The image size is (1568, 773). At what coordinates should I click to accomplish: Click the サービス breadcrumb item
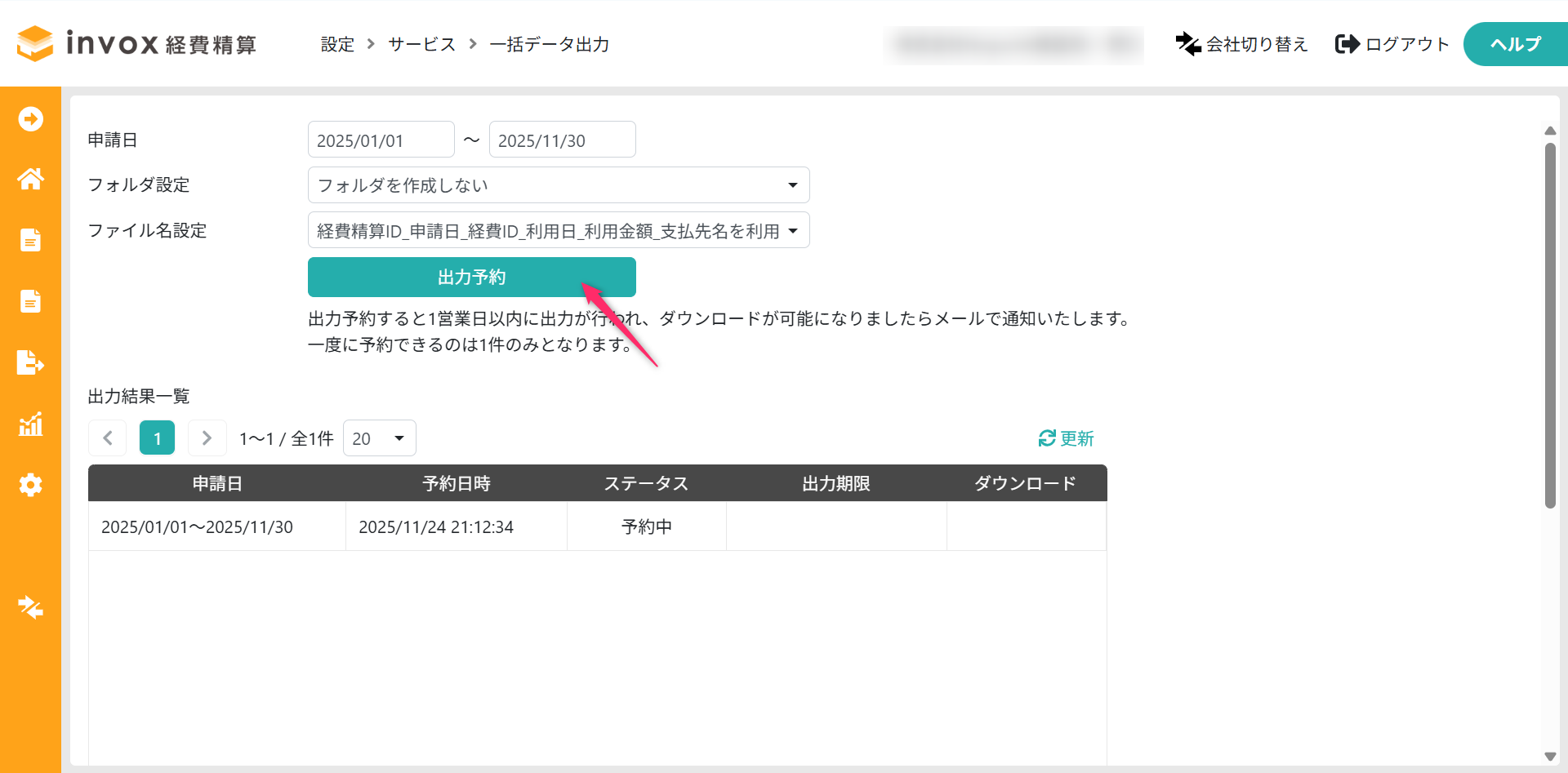coord(421,45)
